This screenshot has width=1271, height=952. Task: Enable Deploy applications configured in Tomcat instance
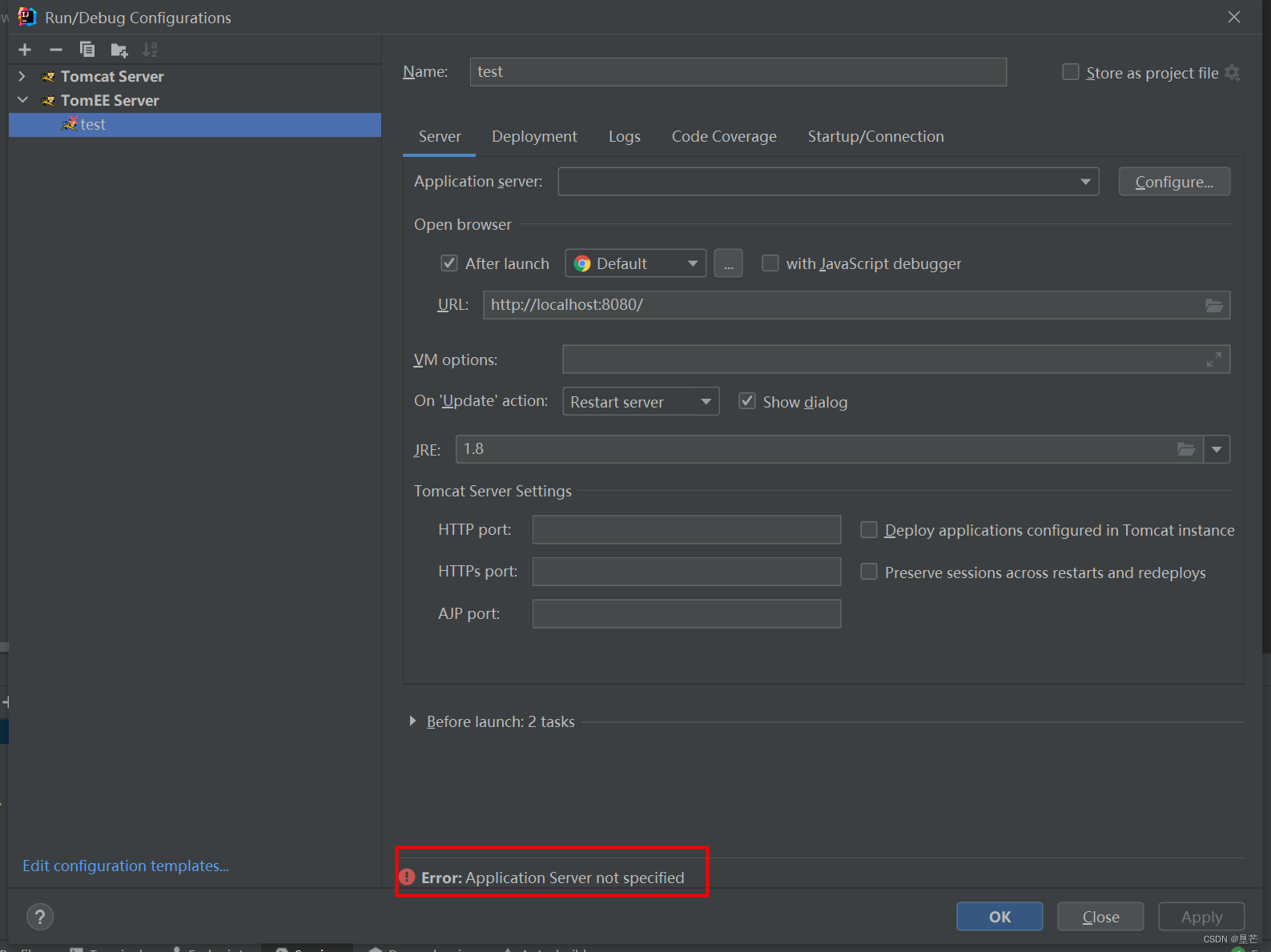click(869, 529)
